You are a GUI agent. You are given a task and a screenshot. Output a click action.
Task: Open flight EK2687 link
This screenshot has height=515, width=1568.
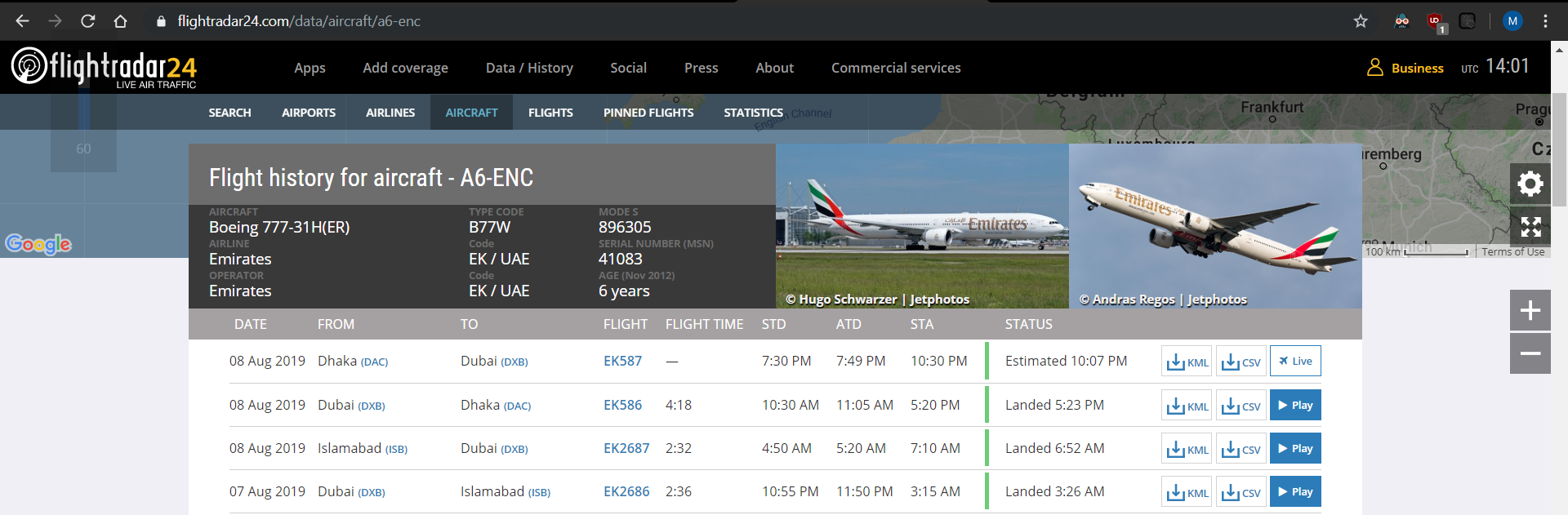(626, 449)
